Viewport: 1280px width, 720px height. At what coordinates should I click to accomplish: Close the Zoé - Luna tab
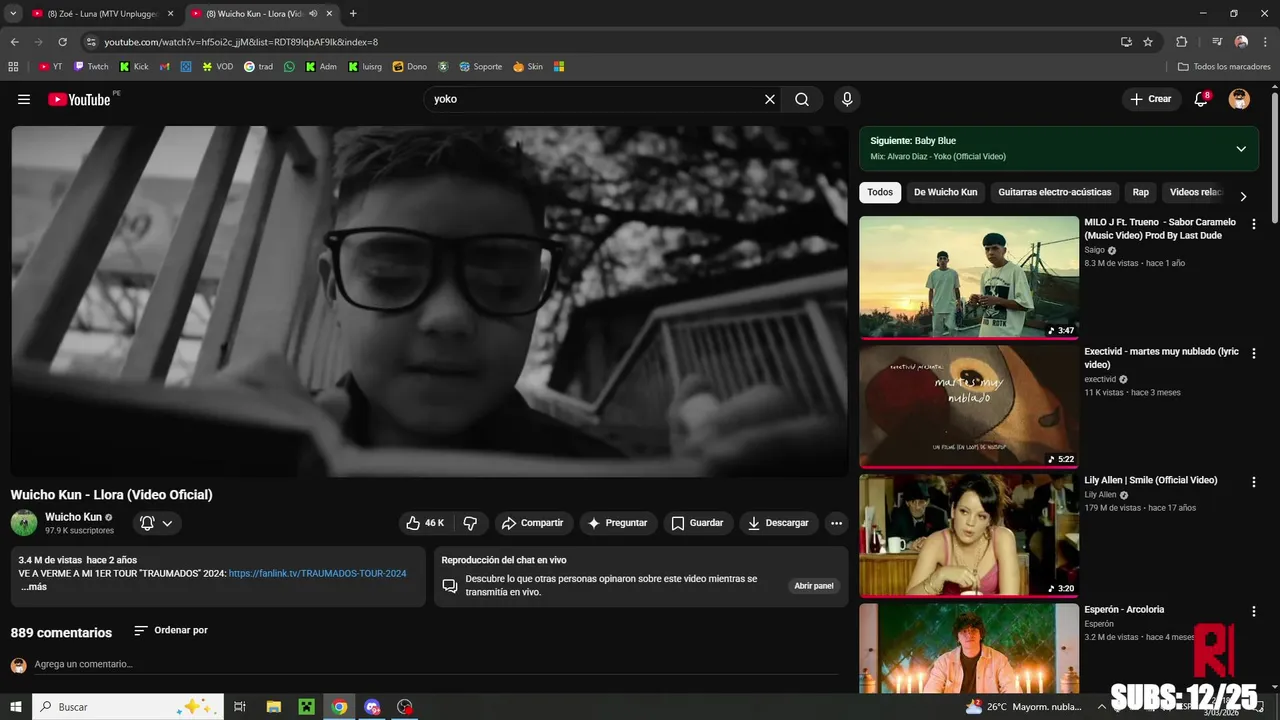tap(170, 13)
